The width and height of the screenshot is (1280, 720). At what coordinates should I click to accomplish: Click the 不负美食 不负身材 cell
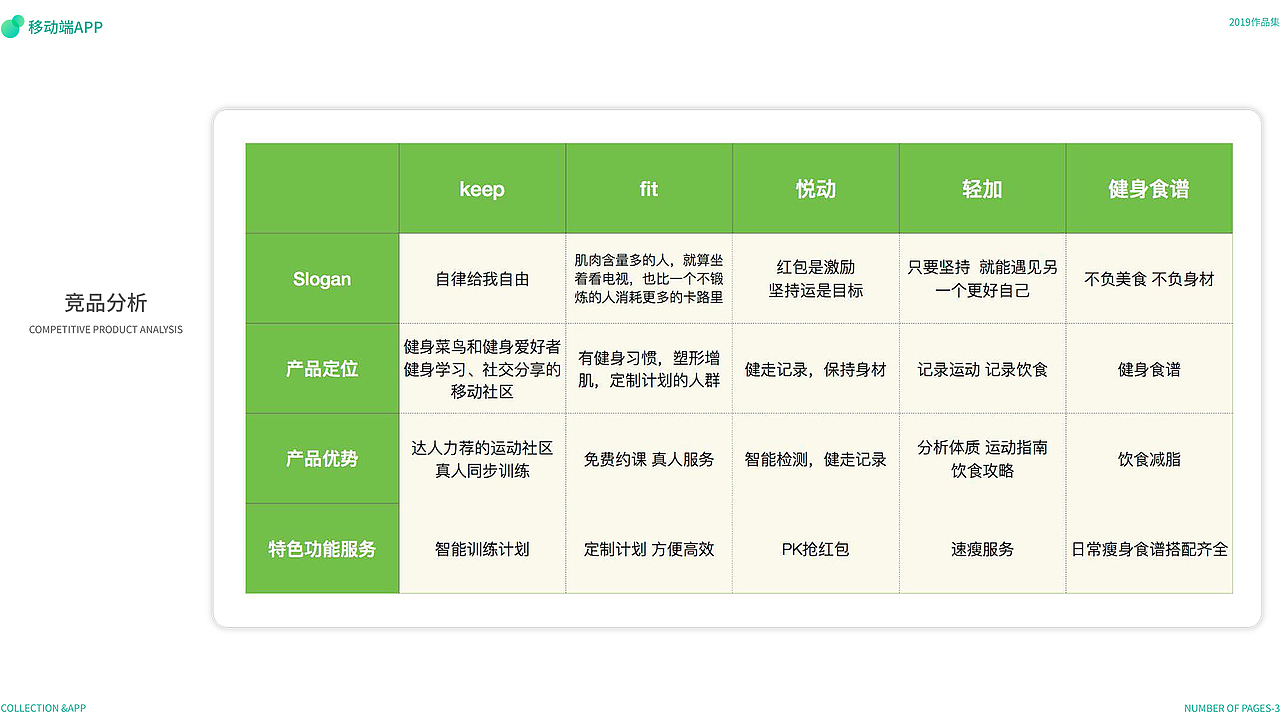coord(1149,279)
